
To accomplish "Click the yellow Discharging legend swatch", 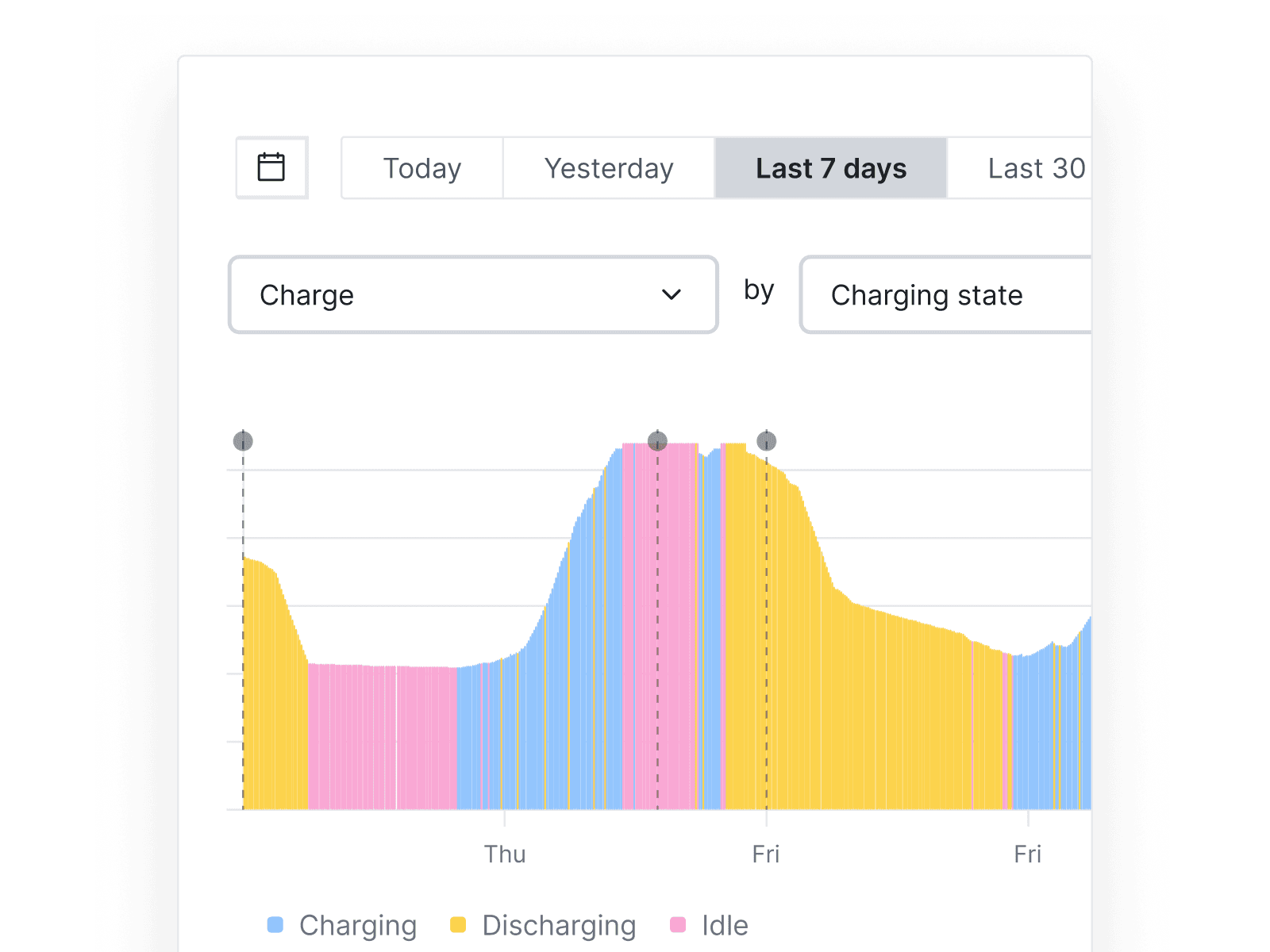I will click(459, 924).
